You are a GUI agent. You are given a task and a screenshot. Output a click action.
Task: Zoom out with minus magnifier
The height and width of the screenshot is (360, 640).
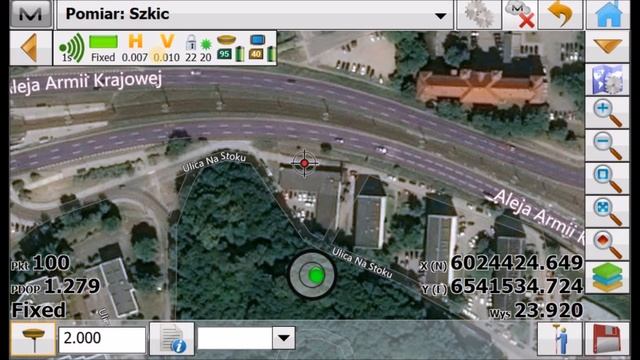[x=607, y=146]
